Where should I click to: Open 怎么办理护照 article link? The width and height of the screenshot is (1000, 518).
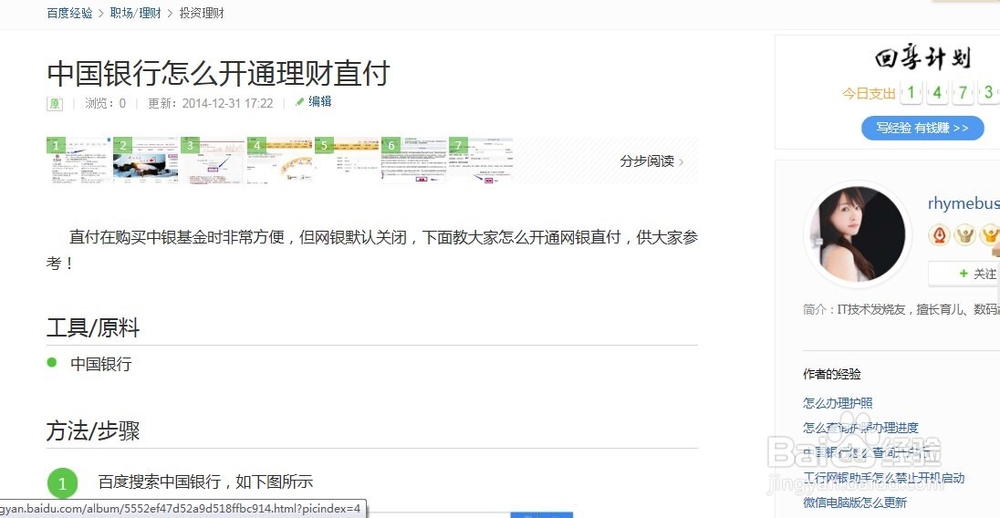(x=837, y=403)
